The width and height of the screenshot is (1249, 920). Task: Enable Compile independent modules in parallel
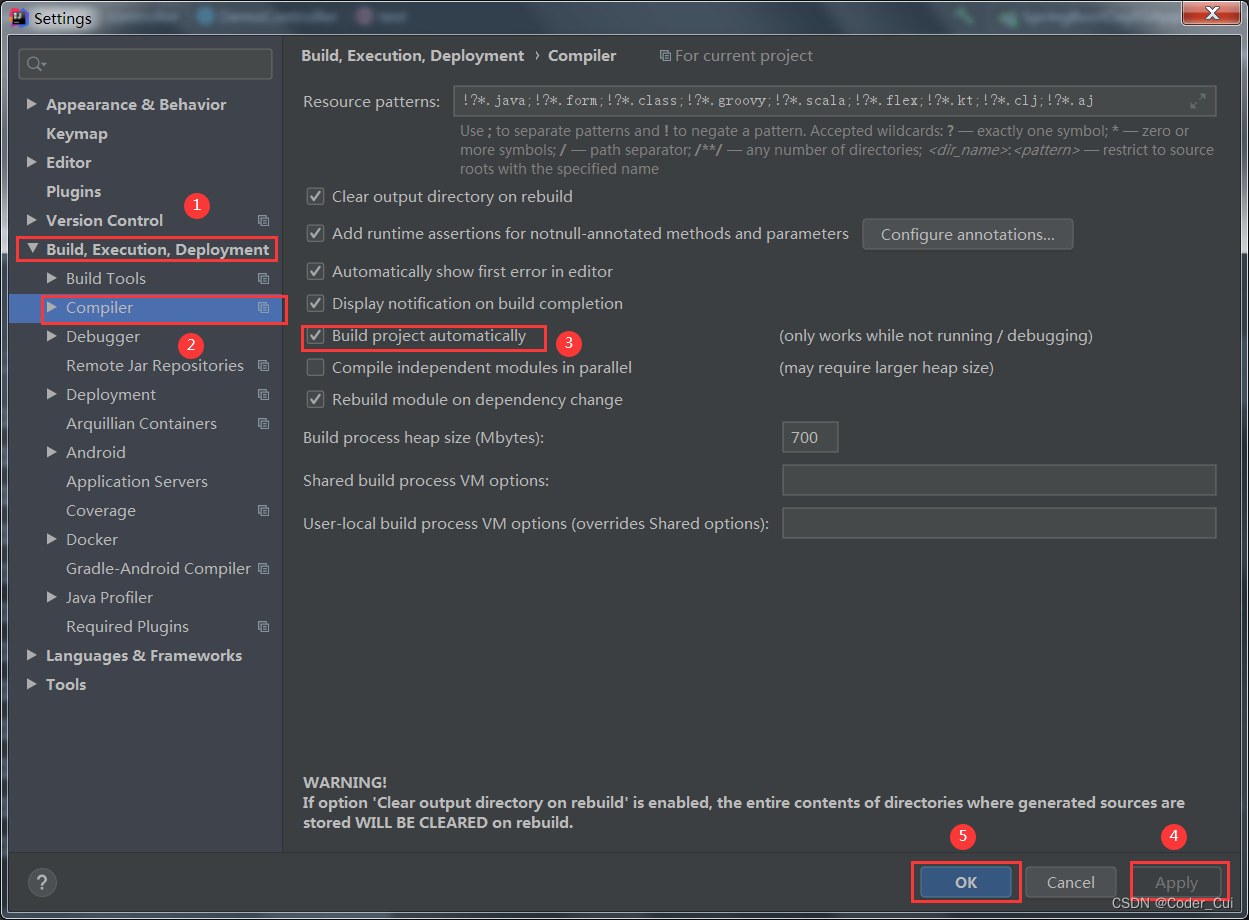[x=315, y=368]
